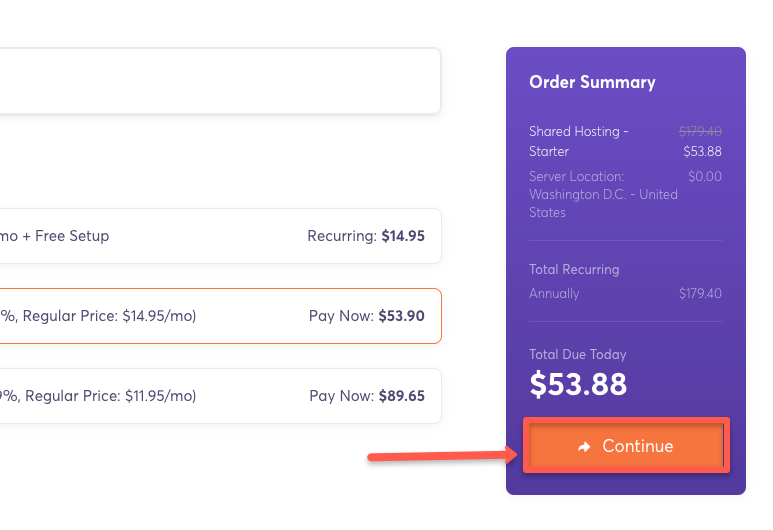Click Shared Hosting - Starter line item
This screenshot has width=773, height=530.
[x=578, y=141]
